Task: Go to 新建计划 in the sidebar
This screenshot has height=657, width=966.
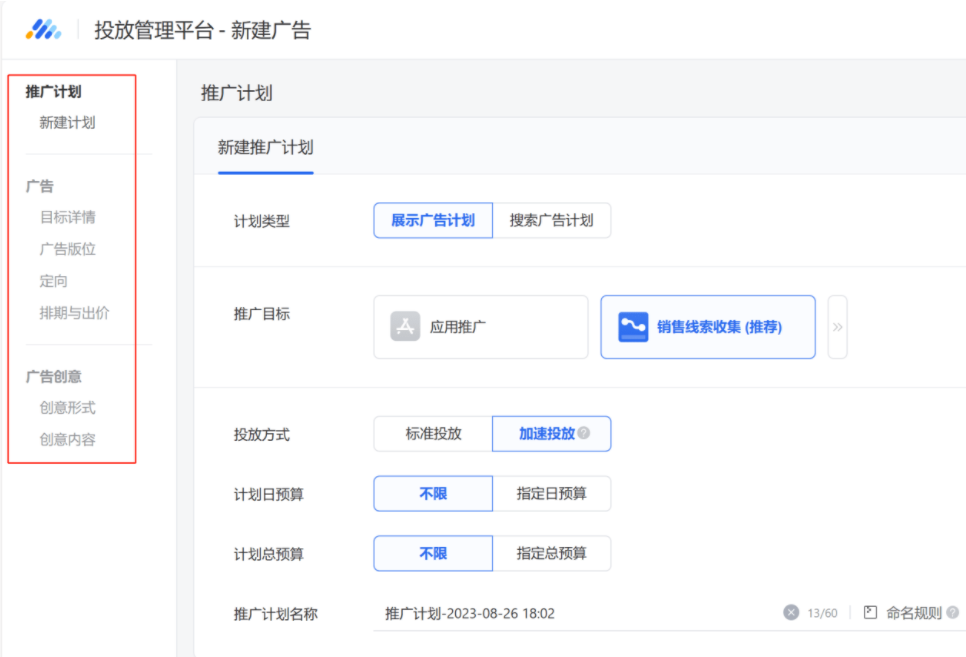Action: click(68, 123)
